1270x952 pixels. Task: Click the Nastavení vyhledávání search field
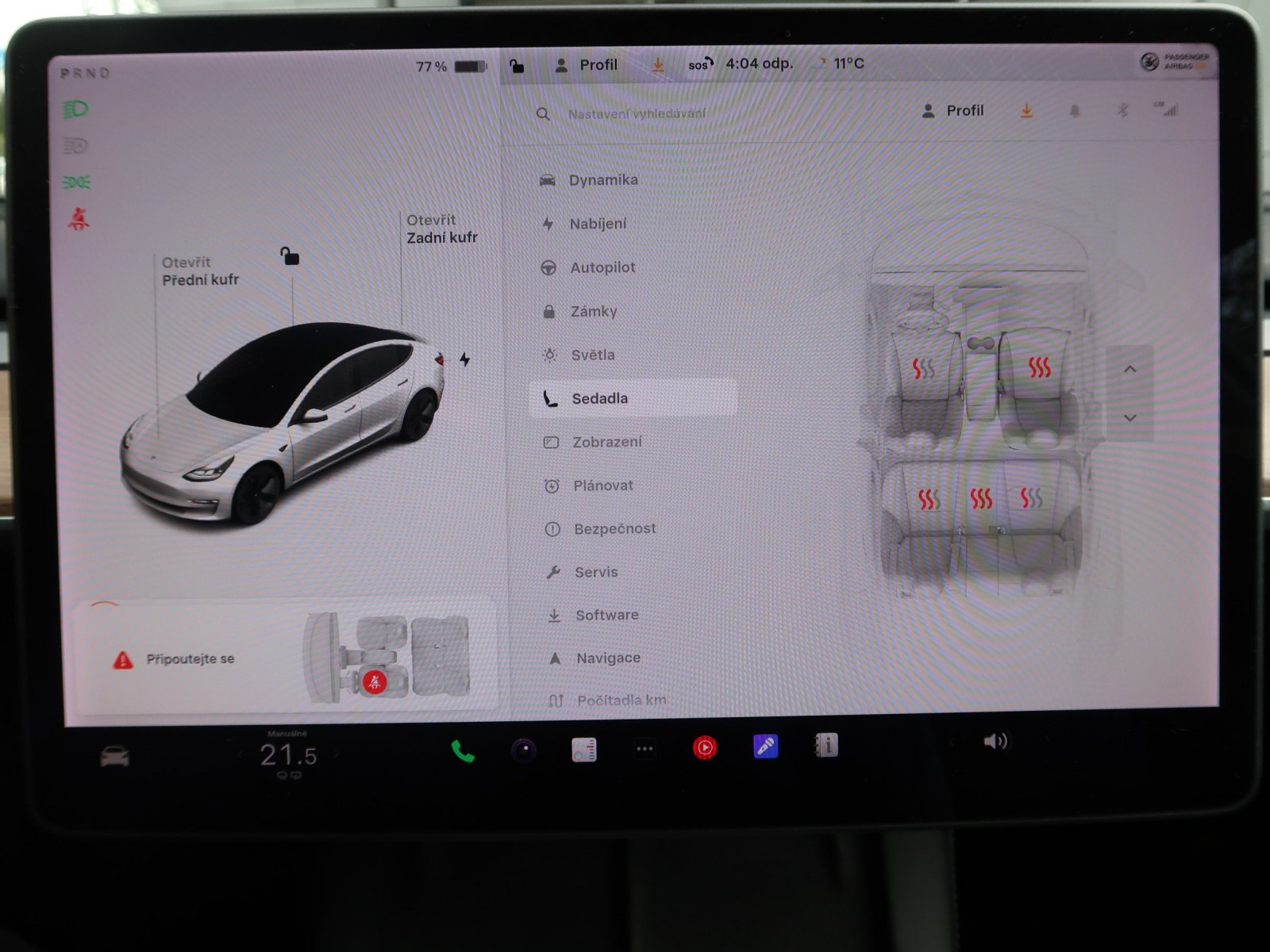pos(637,114)
